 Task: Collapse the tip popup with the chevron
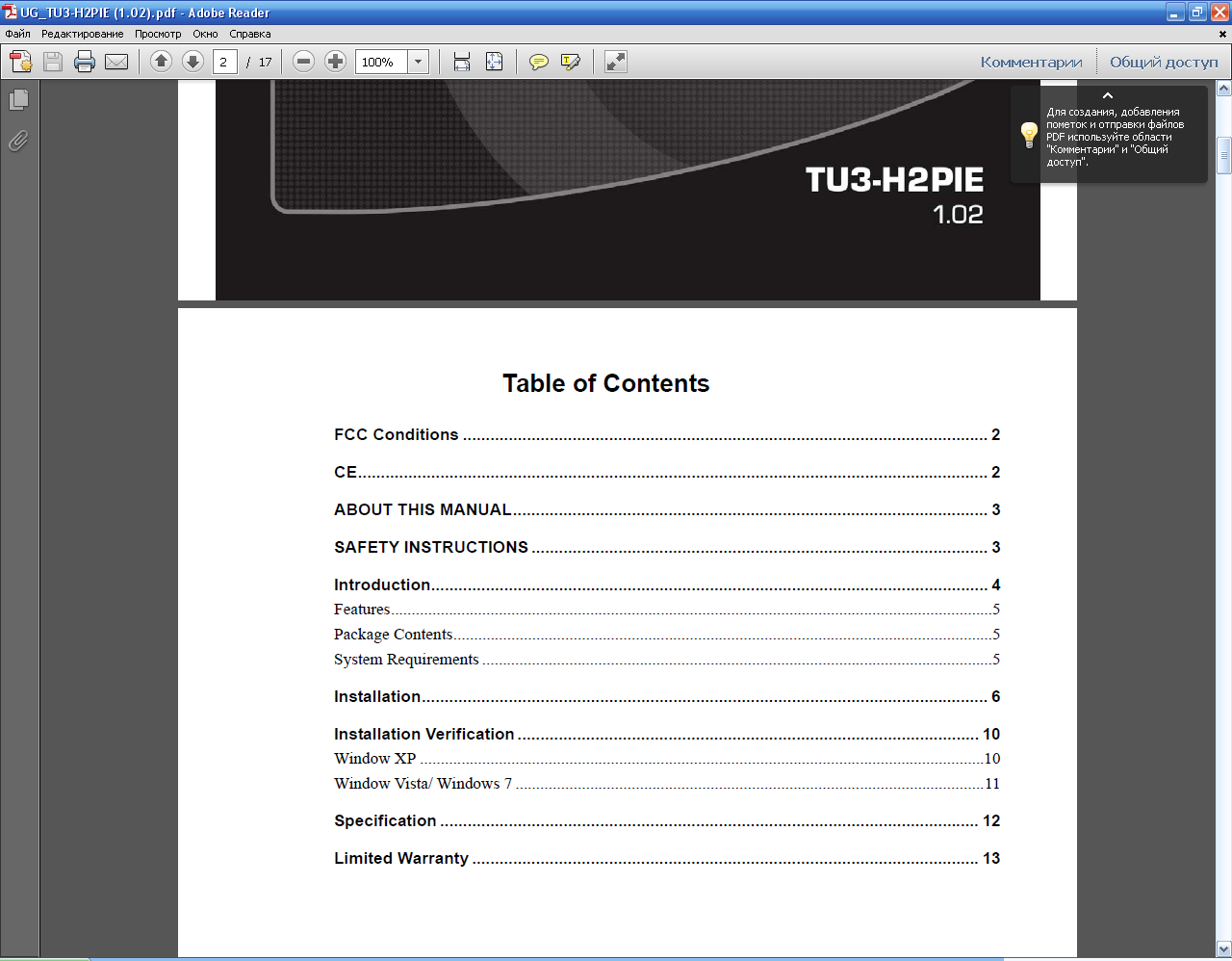click(1108, 96)
